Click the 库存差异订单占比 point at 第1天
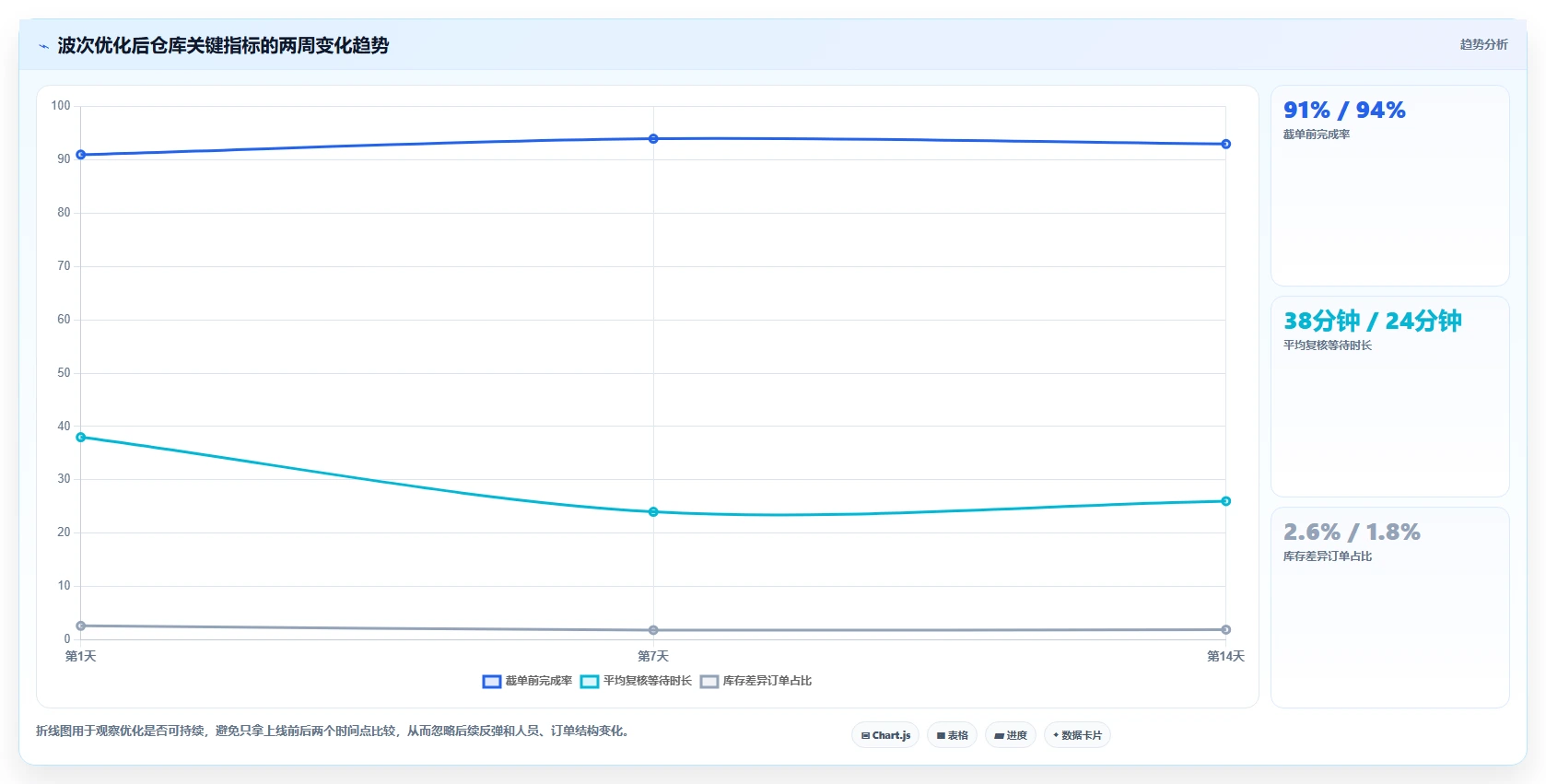The height and width of the screenshot is (784, 1546). point(81,626)
